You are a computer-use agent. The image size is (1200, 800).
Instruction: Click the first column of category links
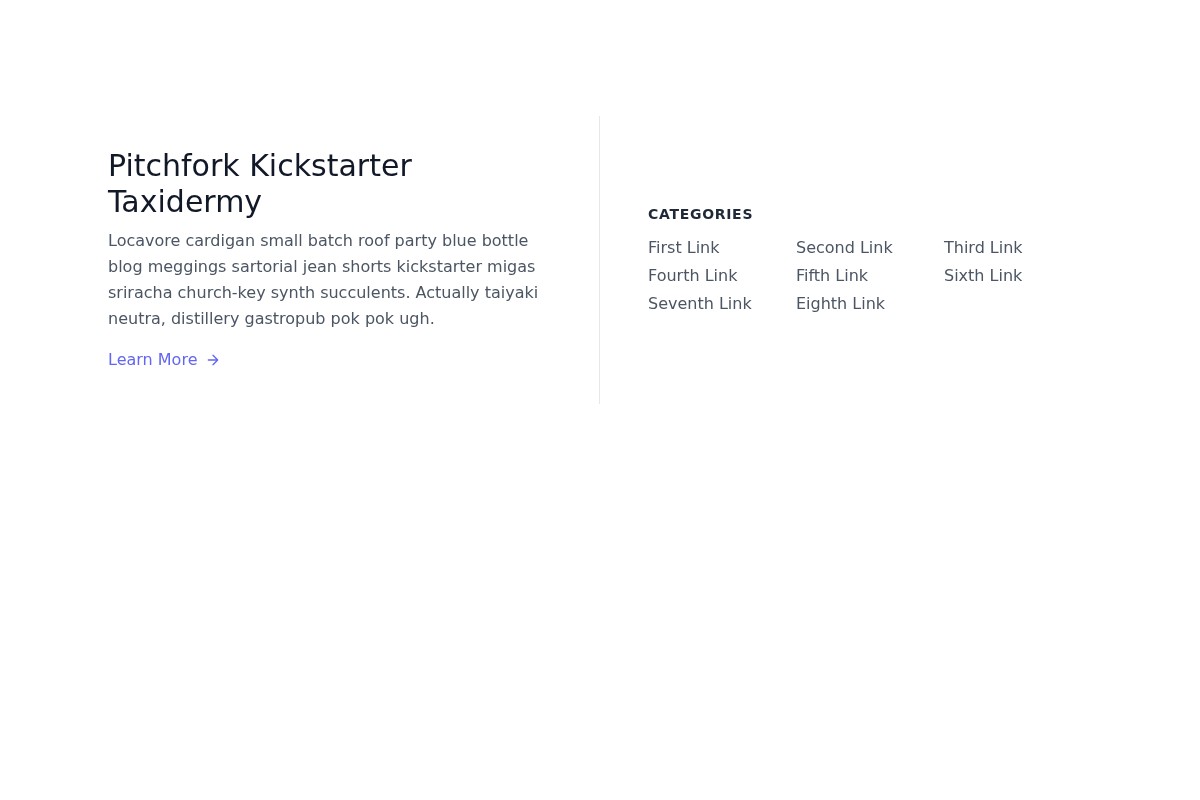(x=699, y=275)
